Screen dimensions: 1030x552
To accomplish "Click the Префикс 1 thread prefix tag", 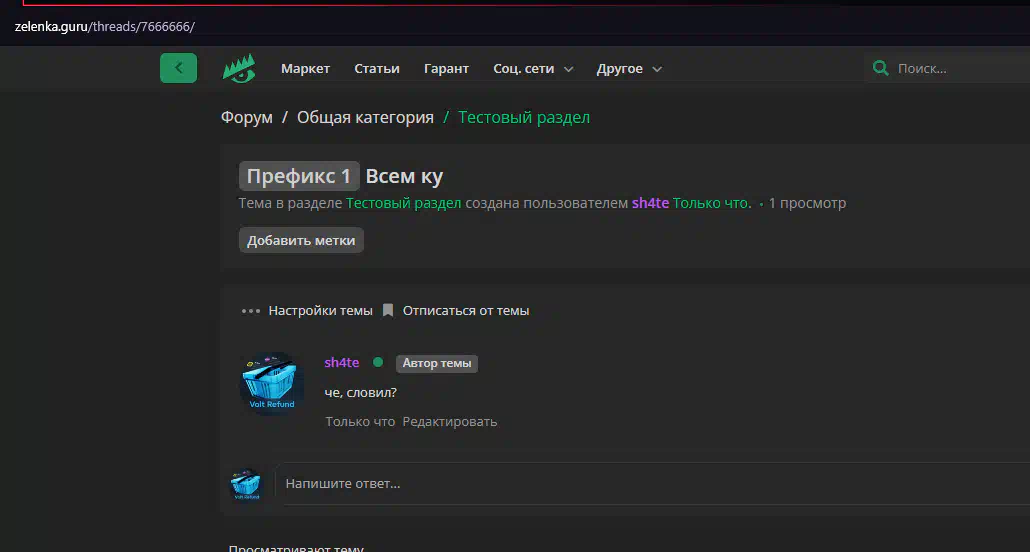I will (299, 176).
